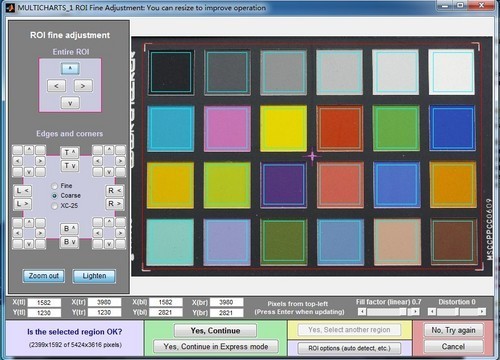Select the XC-25 radio button
Viewport: 500px width, 360px height.
pos(54,206)
